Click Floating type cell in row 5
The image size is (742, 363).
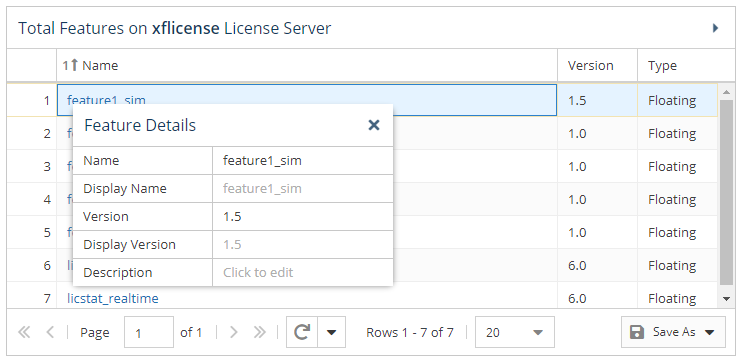(x=678, y=232)
